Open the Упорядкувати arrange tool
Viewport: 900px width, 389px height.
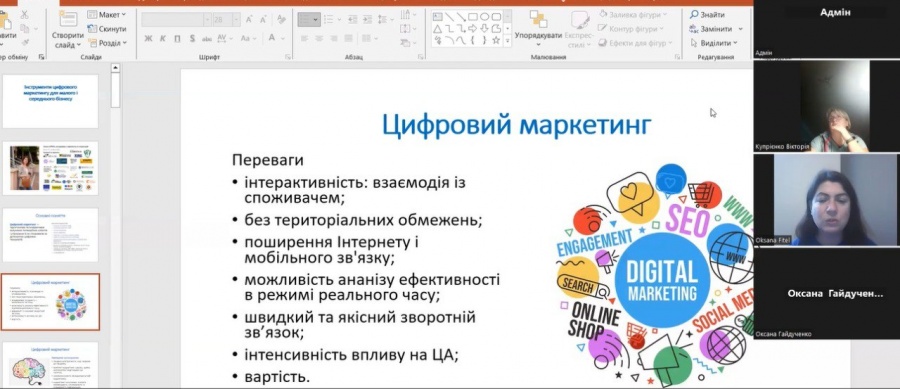tap(538, 28)
